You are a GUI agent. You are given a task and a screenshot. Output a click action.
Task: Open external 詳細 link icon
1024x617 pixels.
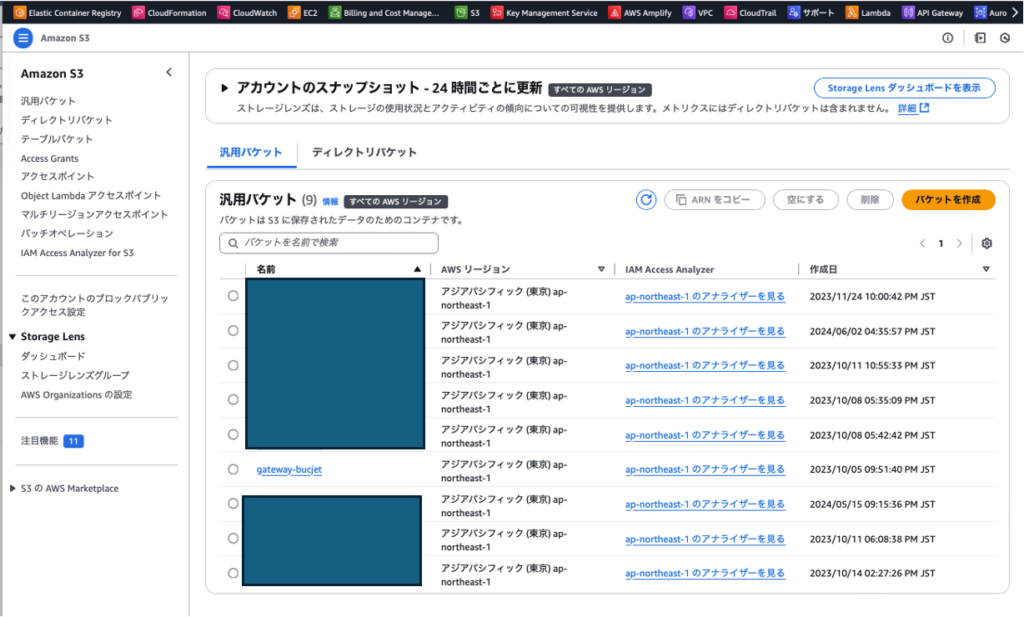point(925,108)
